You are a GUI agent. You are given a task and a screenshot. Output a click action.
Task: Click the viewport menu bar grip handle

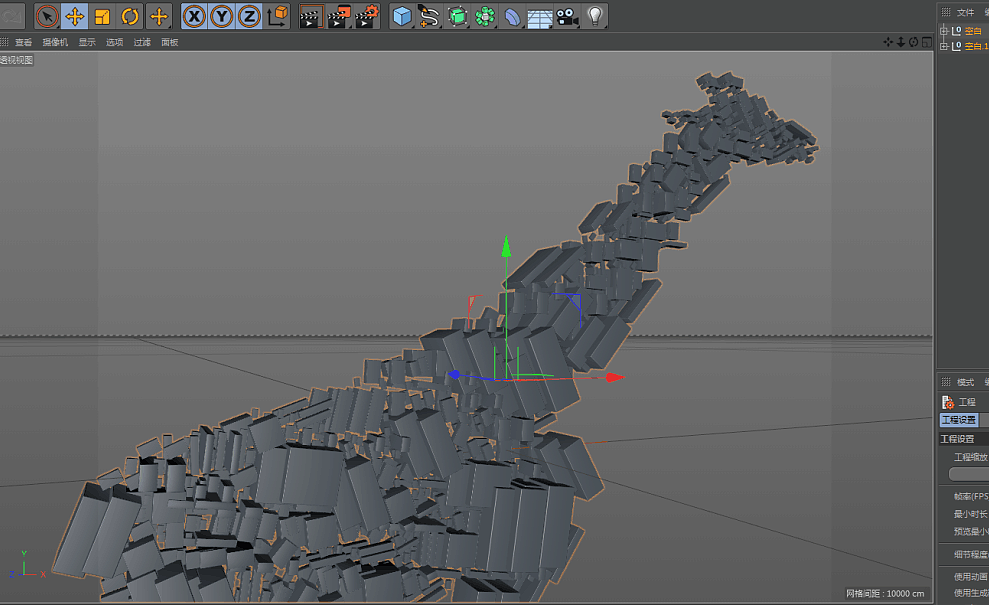click(x=4, y=42)
